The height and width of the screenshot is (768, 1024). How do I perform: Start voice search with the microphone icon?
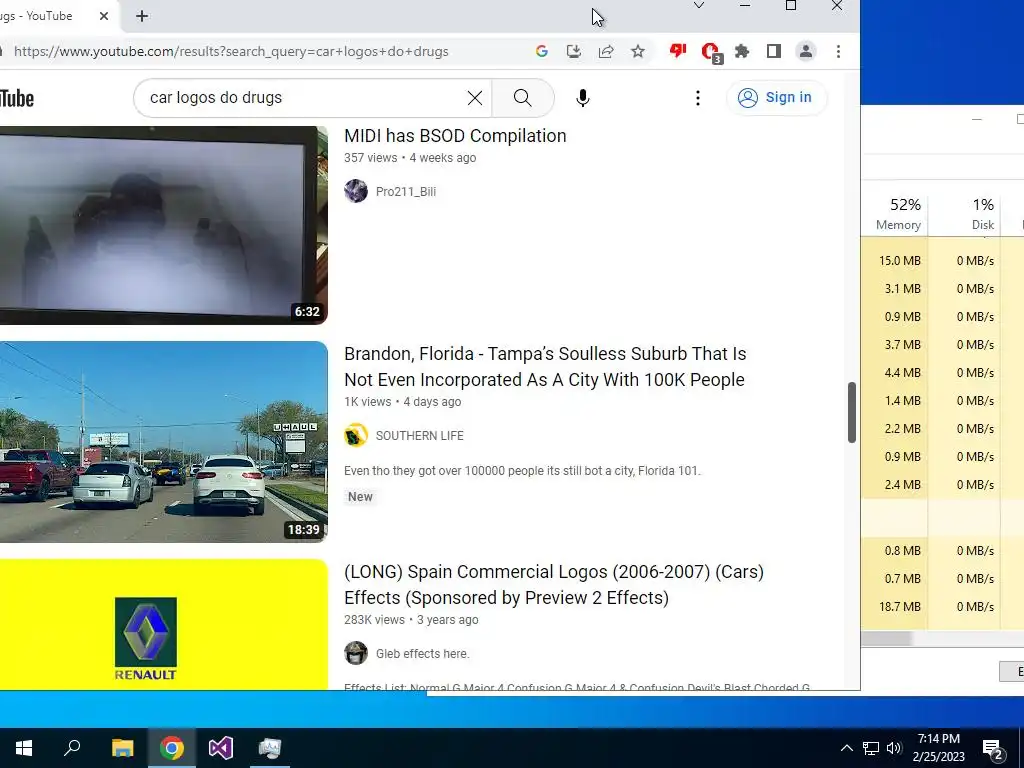(x=583, y=98)
